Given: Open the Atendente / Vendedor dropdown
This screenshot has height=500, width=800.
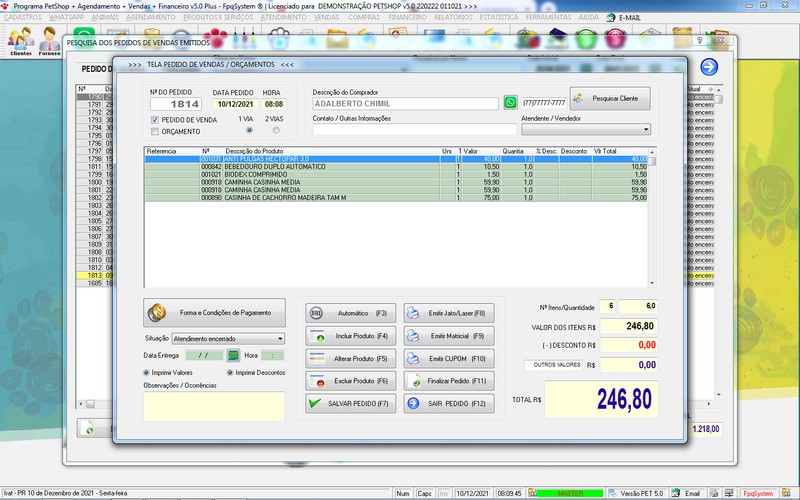Looking at the screenshot, I should click(x=586, y=130).
